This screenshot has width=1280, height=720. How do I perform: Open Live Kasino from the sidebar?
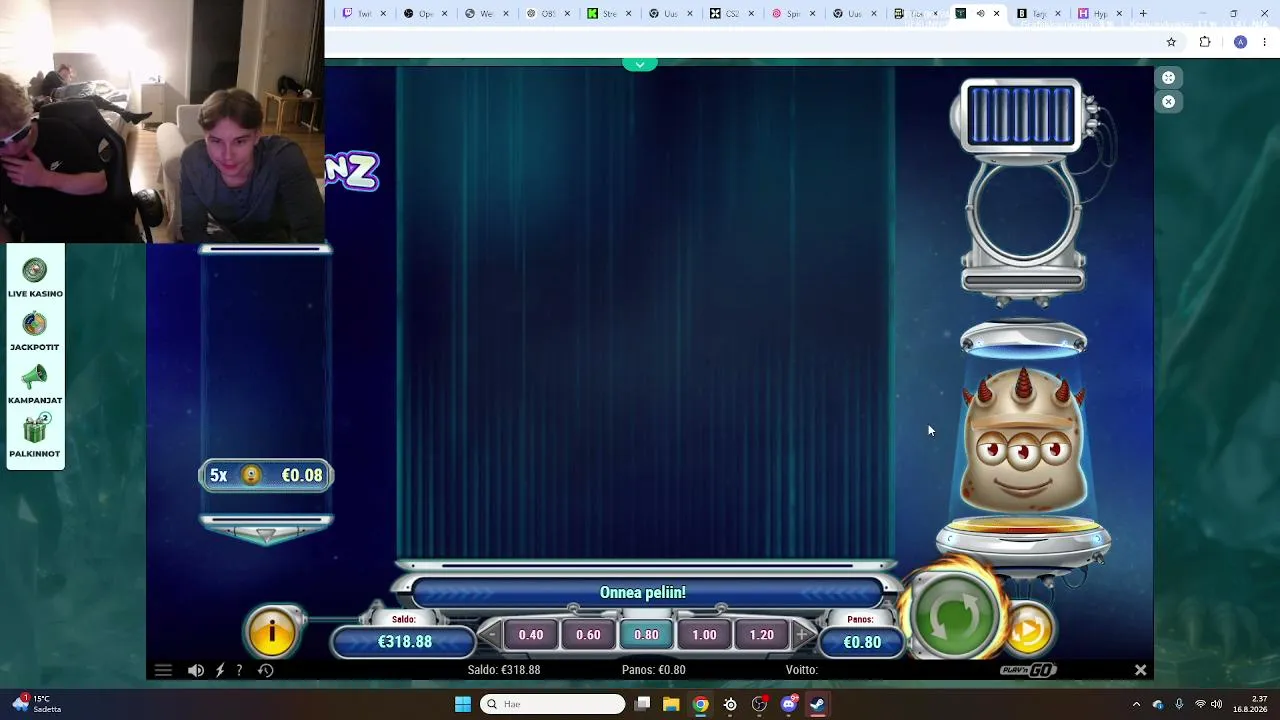[x=35, y=278]
